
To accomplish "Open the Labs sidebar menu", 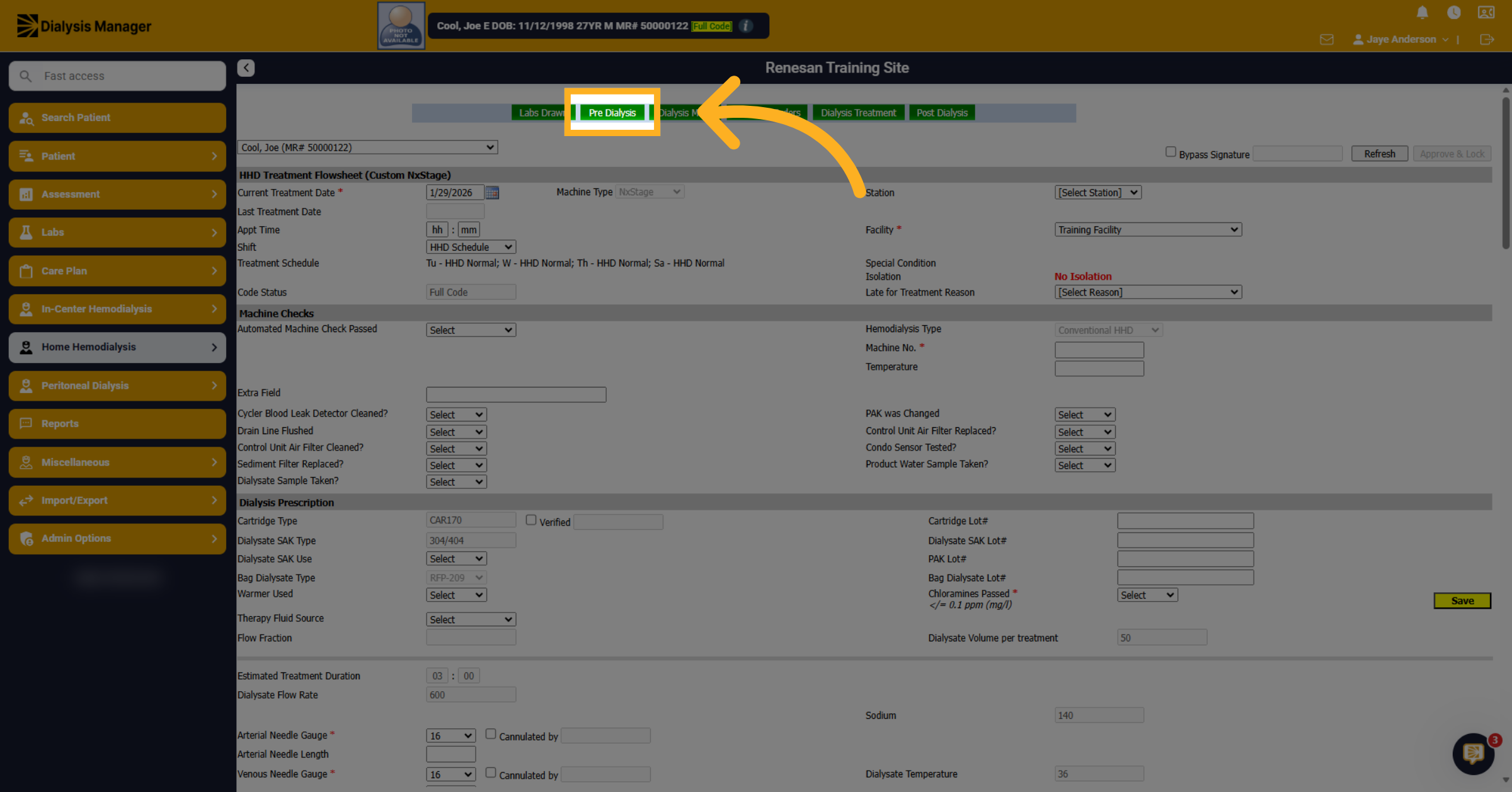I will [117, 232].
